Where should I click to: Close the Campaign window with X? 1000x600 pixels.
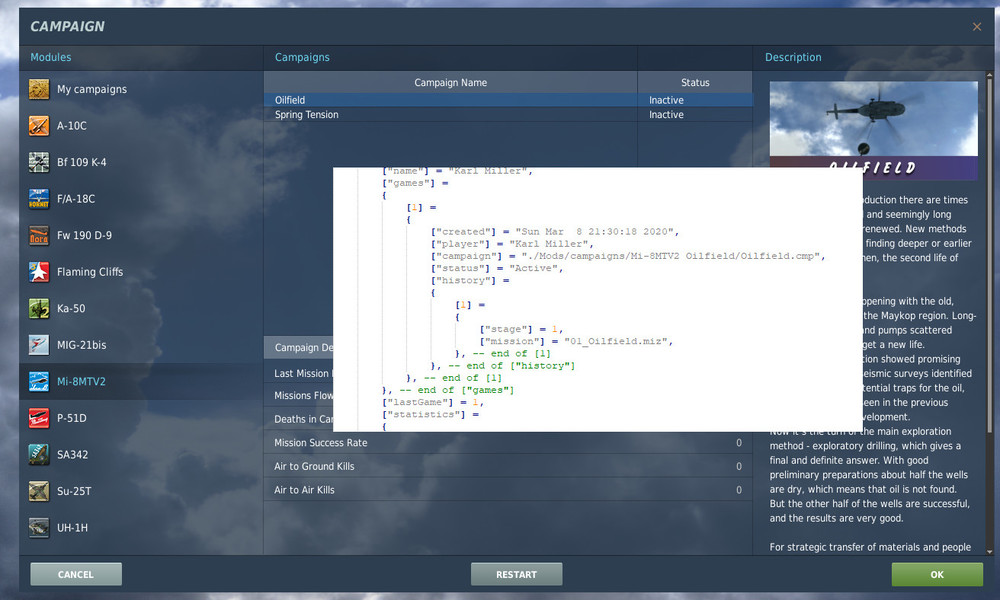(x=976, y=27)
